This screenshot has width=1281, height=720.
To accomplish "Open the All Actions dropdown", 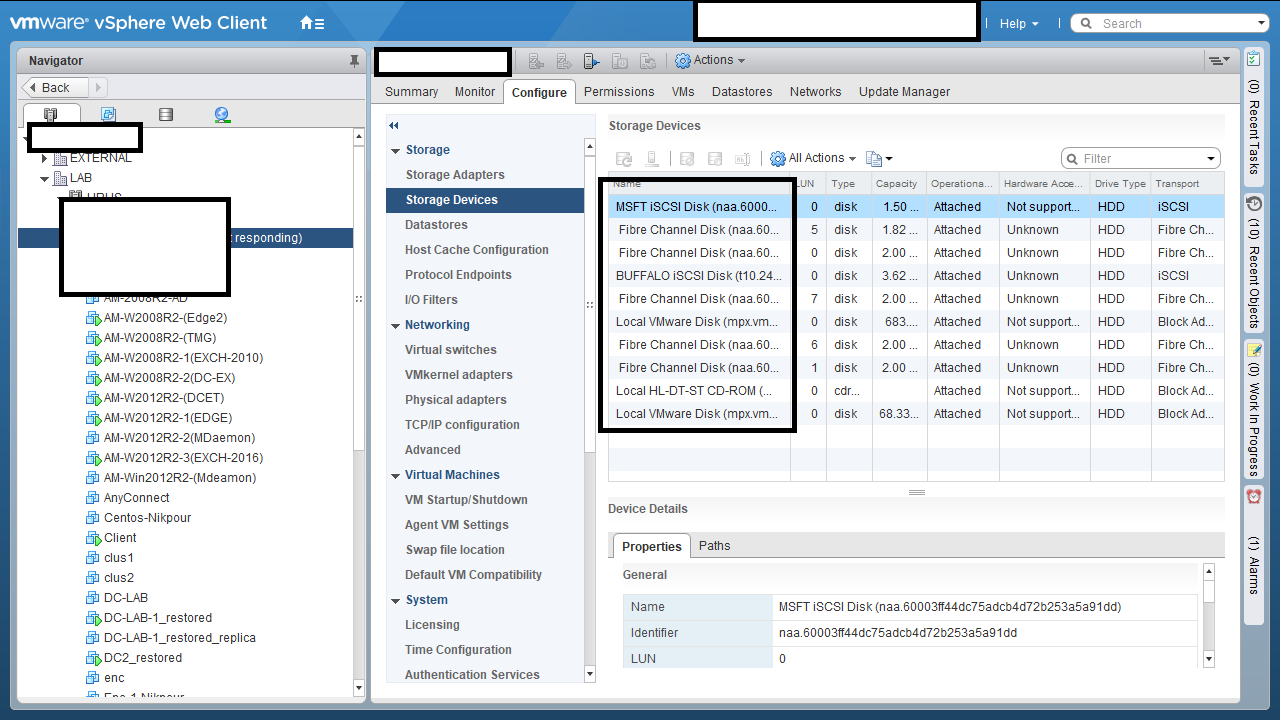I will 812,158.
